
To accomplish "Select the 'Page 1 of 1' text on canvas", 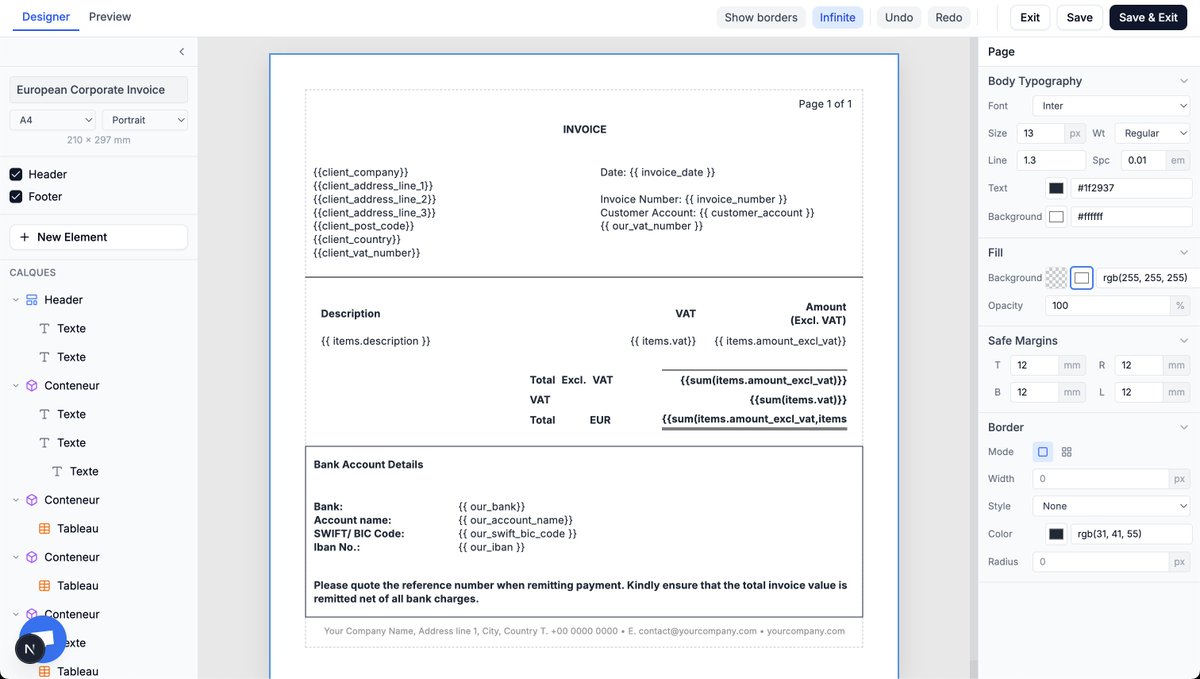I will tap(825, 104).
